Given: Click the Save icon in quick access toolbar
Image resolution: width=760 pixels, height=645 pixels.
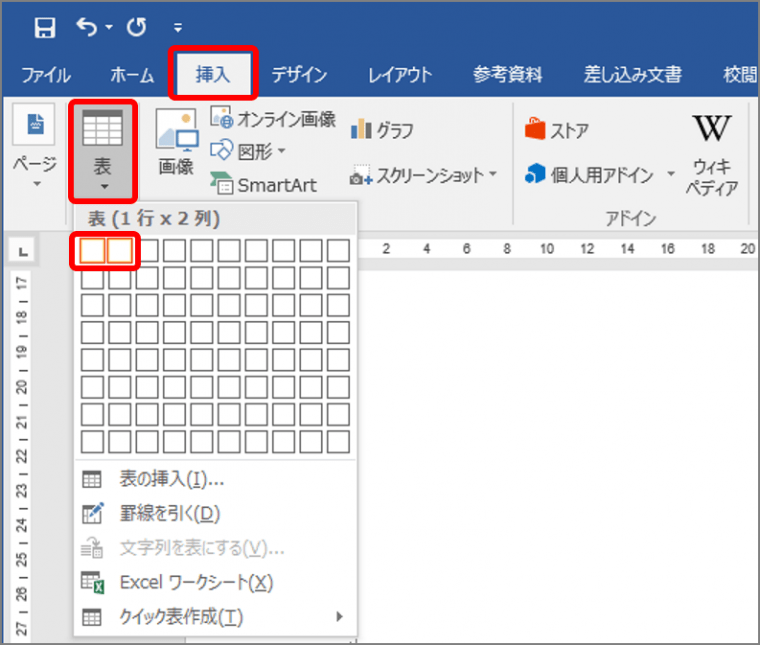Looking at the screenshot, I should pos(45,27).
